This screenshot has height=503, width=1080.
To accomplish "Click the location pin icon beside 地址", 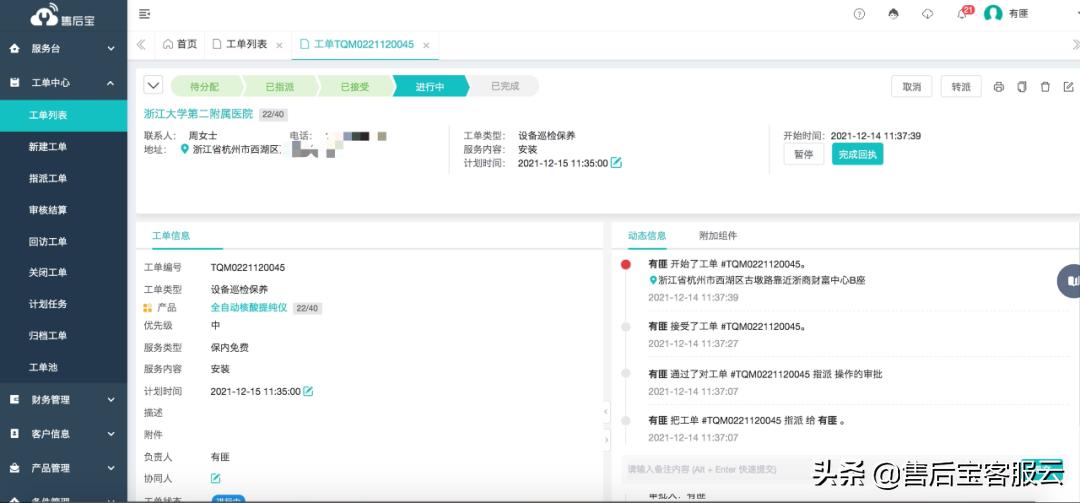I will point(185,149).
